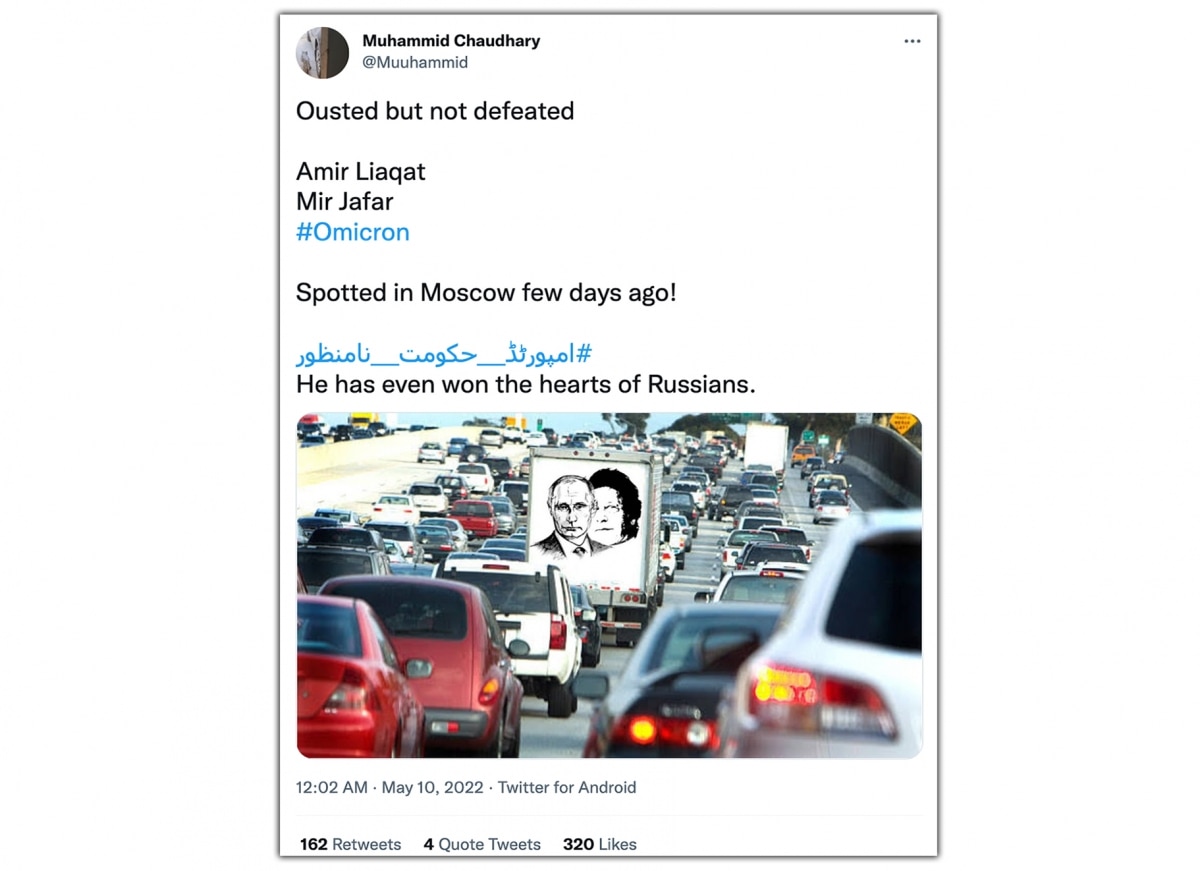Open the #Omicron hashtag
Screen dimensions: 1200x871
pyautogui.click(x=353, y=232)
